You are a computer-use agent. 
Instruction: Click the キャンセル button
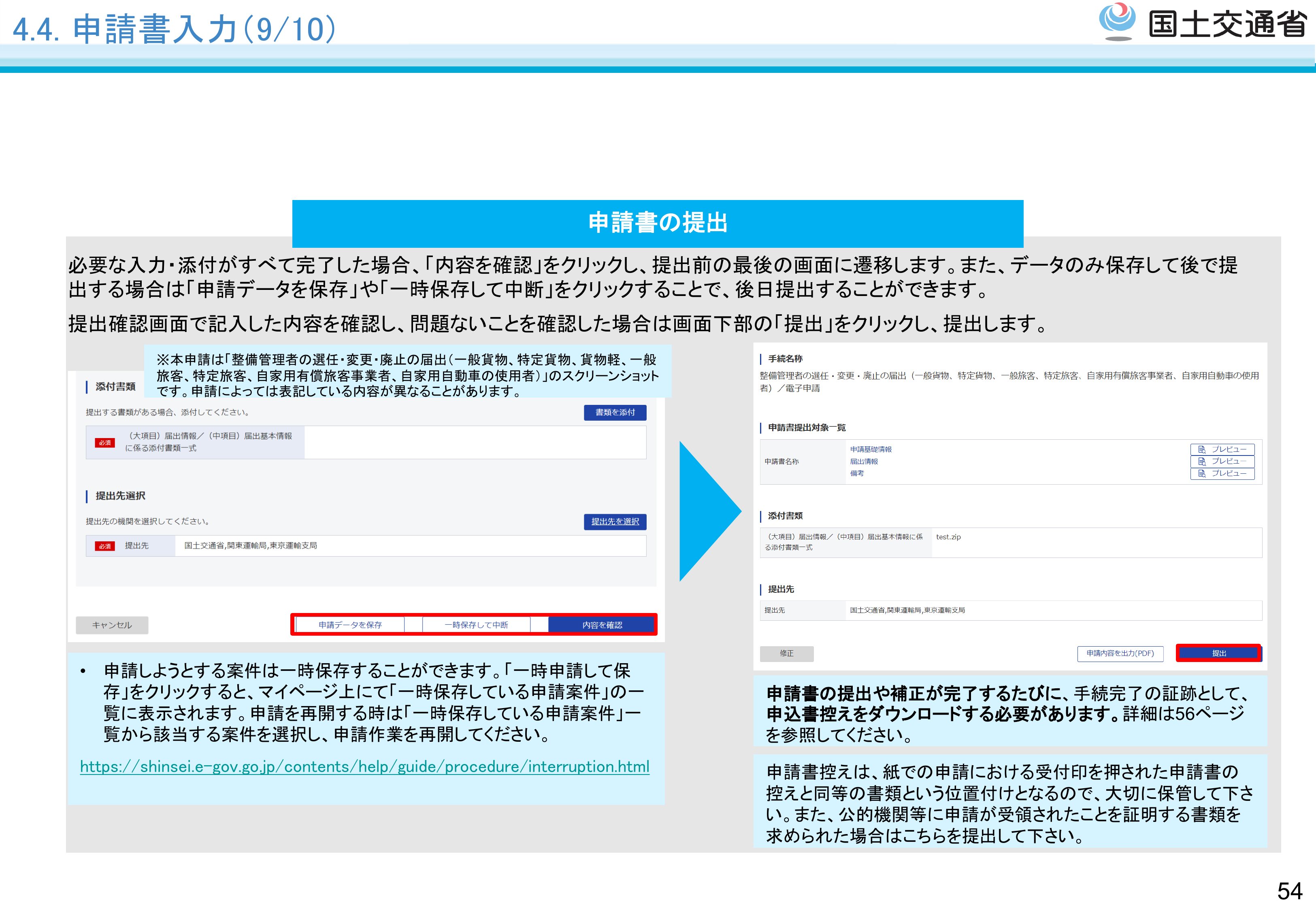tap(112, 625)
